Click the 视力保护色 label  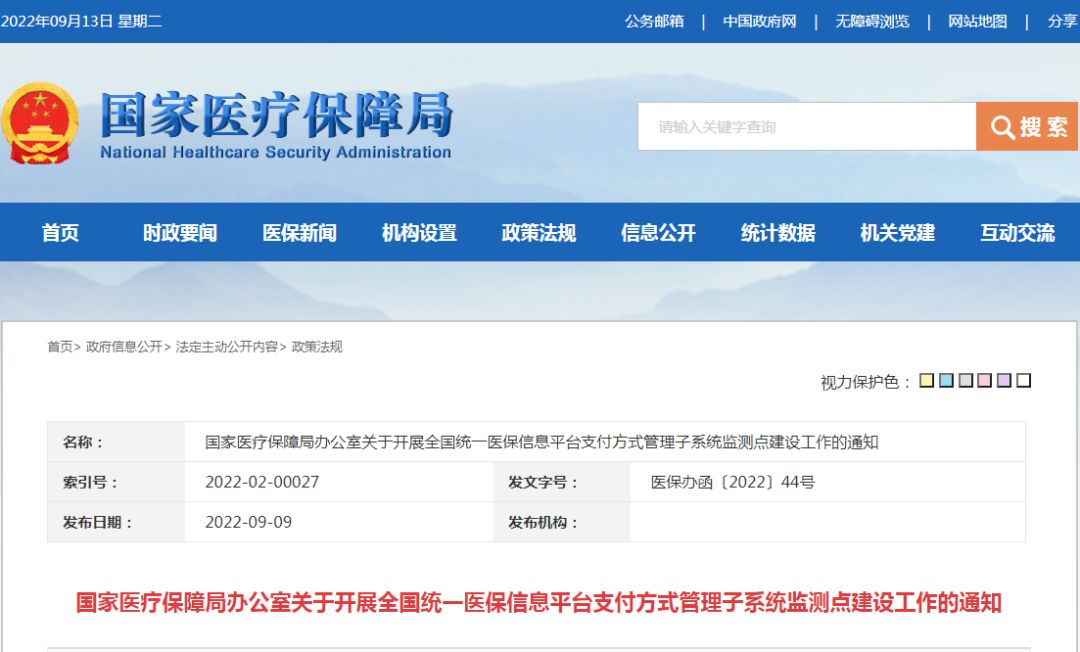point(865,382)
